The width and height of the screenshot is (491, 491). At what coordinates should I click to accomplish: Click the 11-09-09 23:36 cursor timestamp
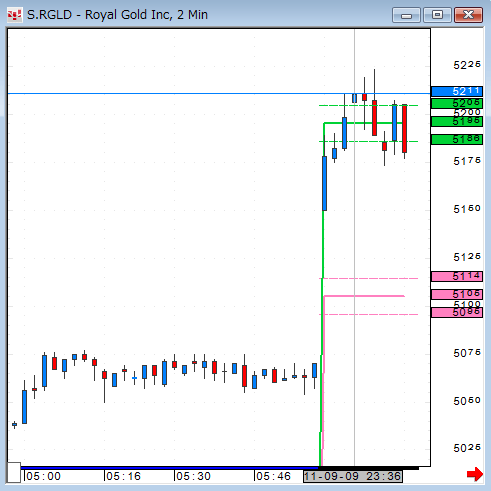pos(353,476)
